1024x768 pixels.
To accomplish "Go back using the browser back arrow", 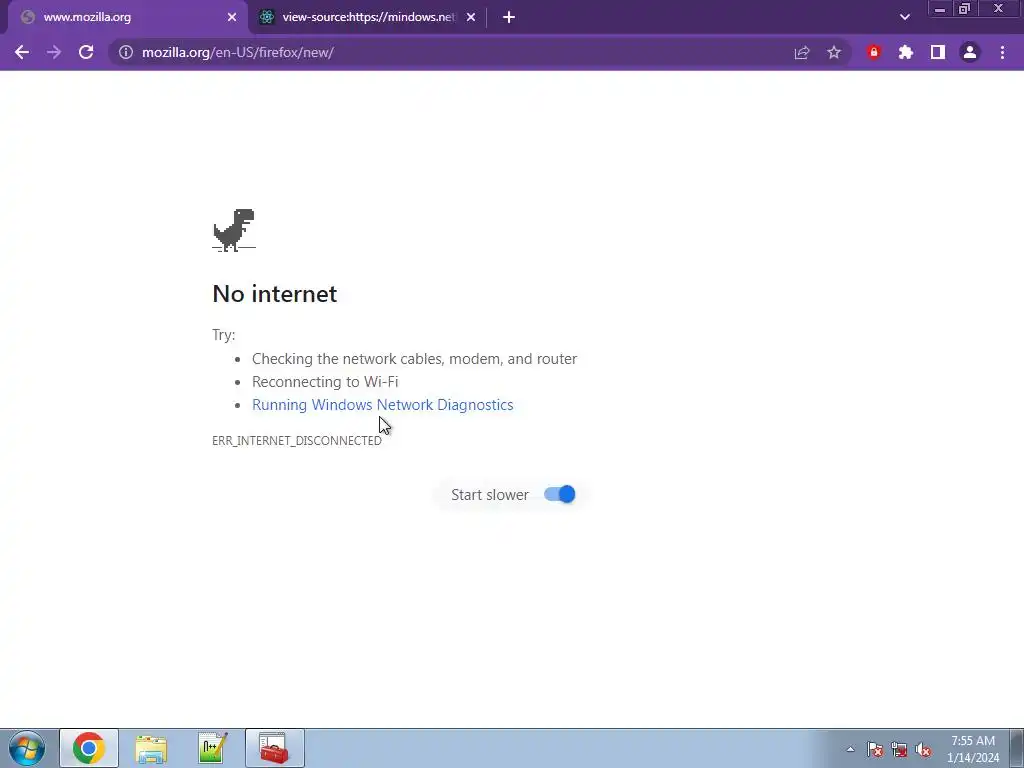I will 22,52.
